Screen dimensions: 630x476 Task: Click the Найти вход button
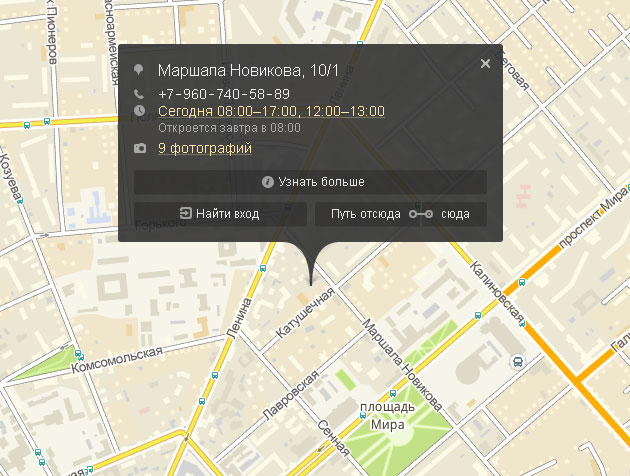[x=220, y=214]
